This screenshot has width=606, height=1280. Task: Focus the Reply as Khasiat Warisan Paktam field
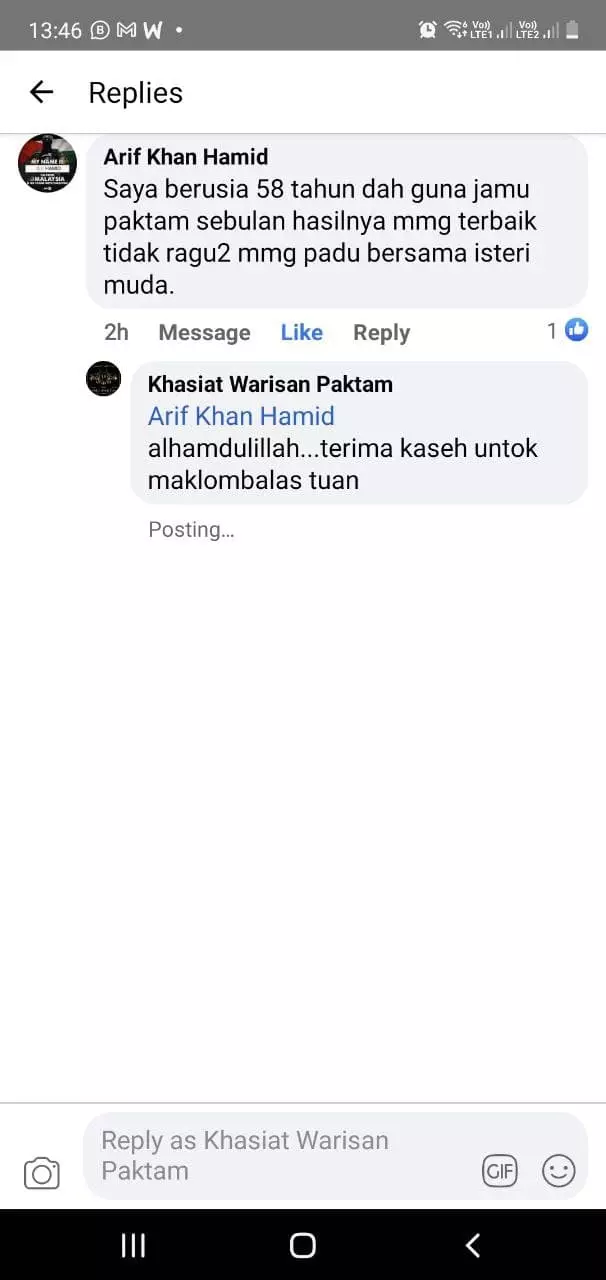tap(285, 1155)
